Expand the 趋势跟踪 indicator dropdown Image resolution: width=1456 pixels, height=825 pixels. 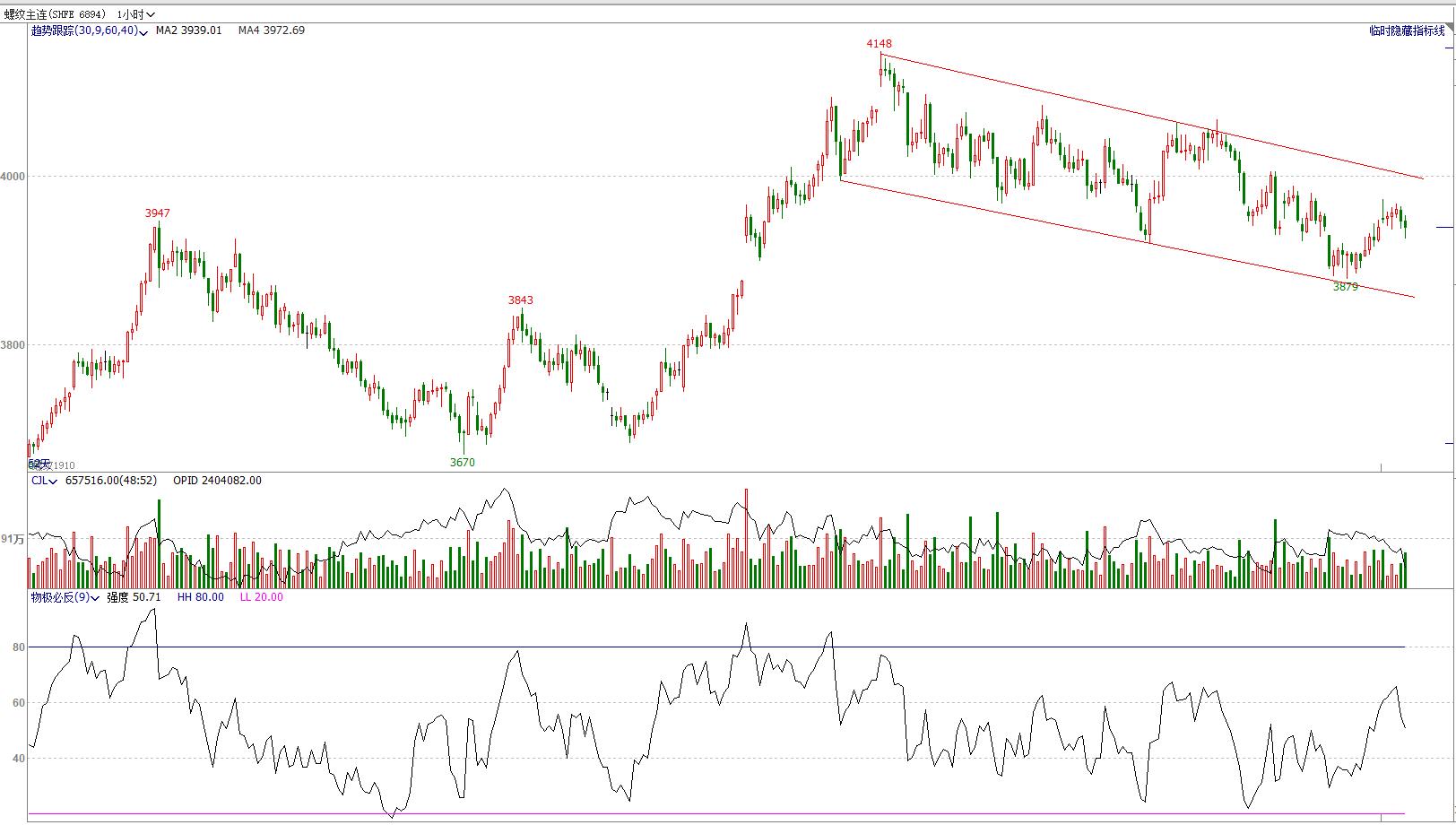point(85,30)
